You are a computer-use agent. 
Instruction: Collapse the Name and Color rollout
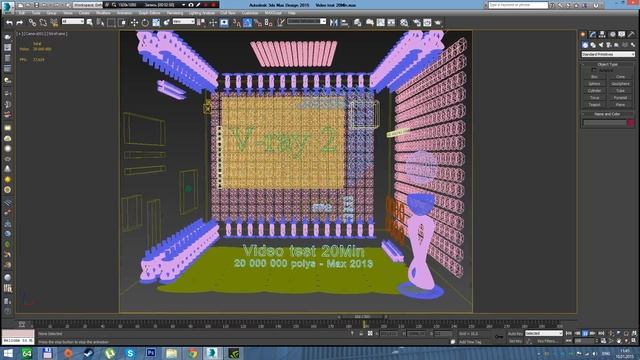[607, 114]
